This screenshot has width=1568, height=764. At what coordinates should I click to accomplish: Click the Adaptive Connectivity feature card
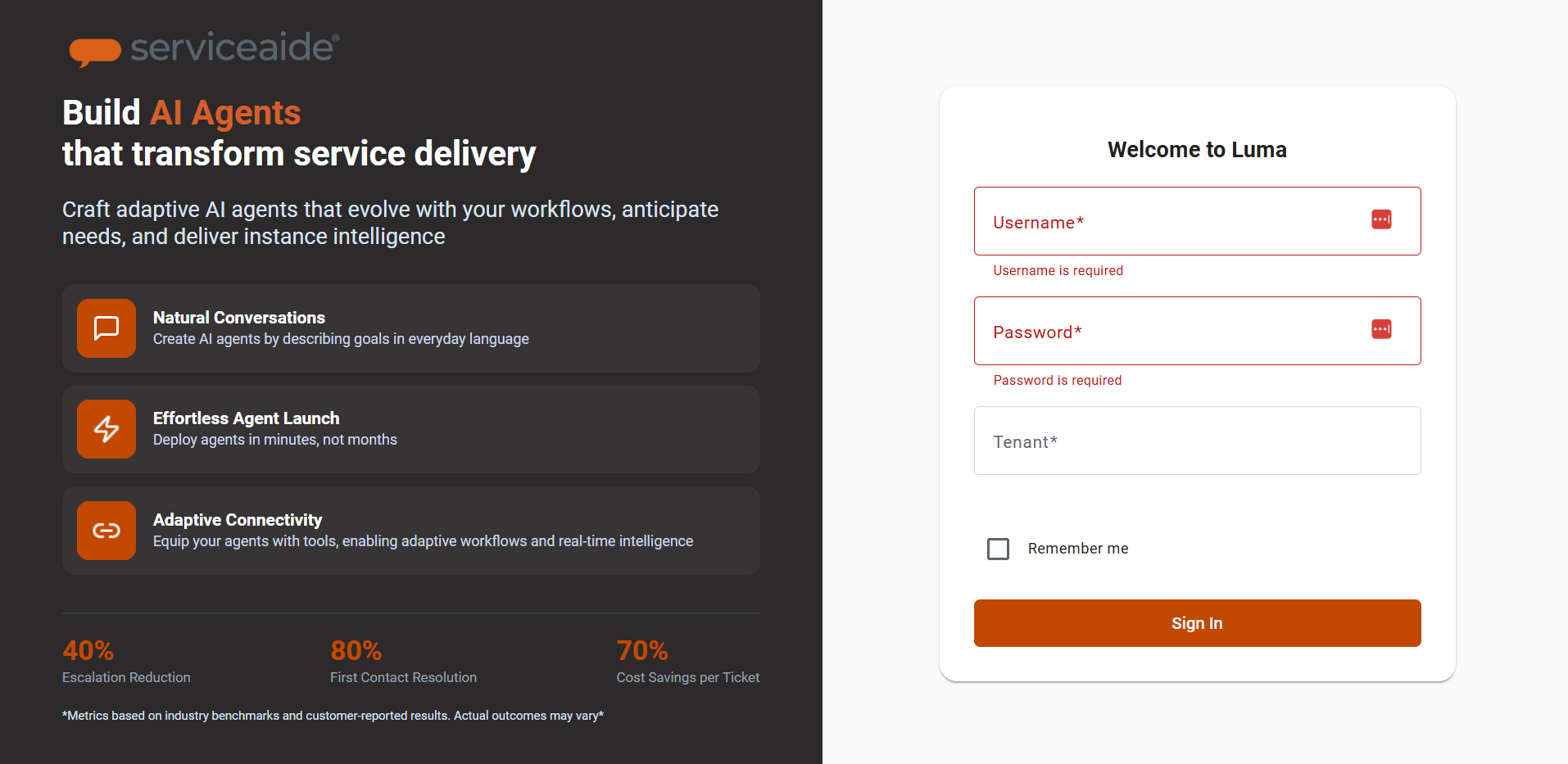coord(411,531)
